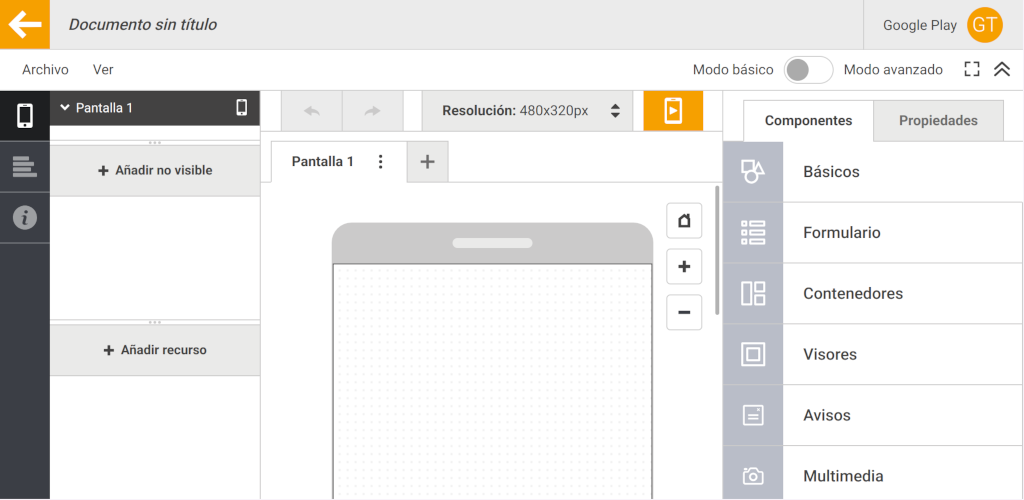This screenshot has height=500, width=1024.
Task: Toggle between basic and advanced mode switch
Action: pos(808,70)
